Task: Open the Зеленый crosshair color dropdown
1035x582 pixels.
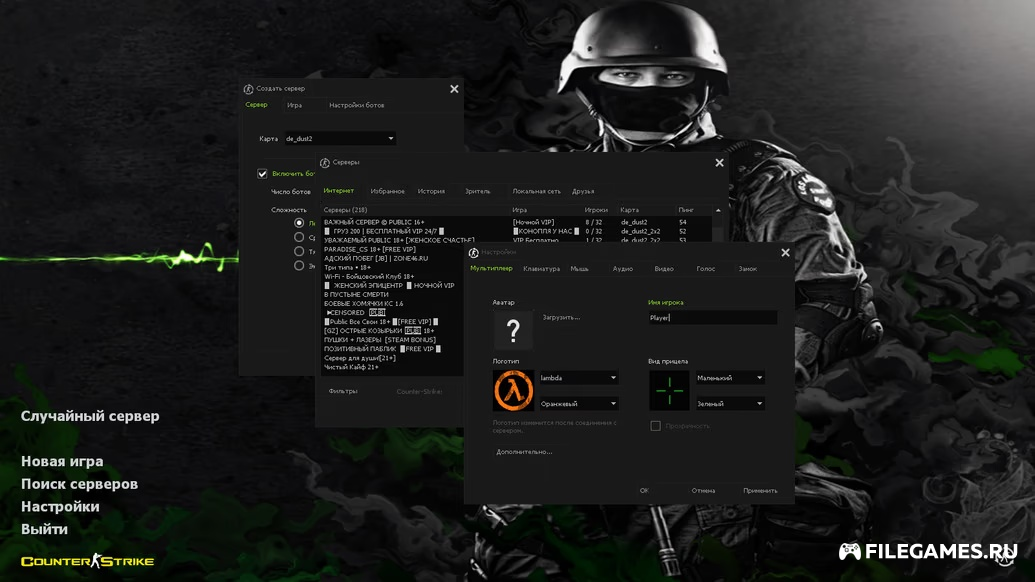Action: (730, 404)
